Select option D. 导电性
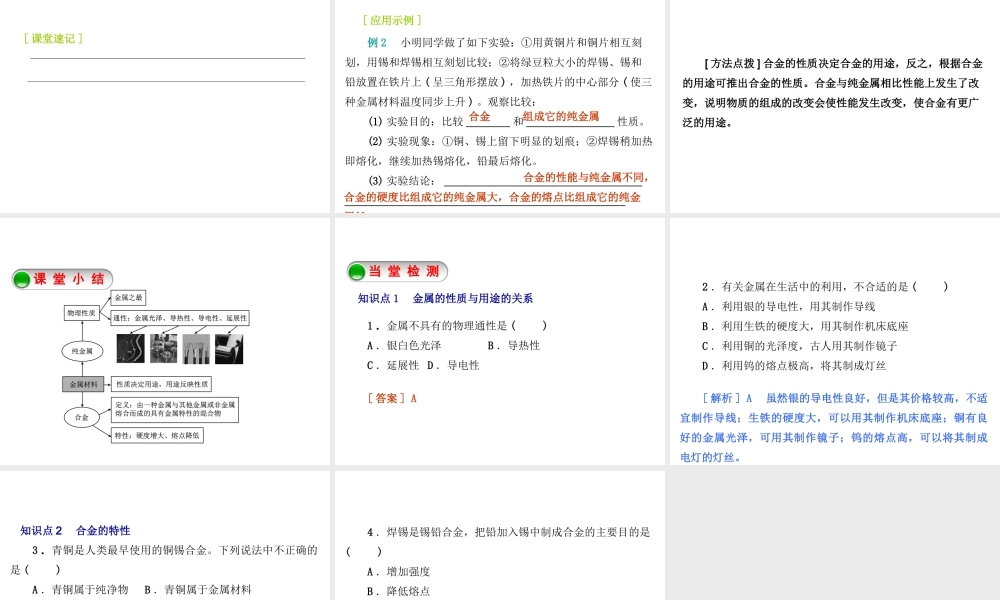The height and width of the screenshot is (600, 1000). point(453,365)
